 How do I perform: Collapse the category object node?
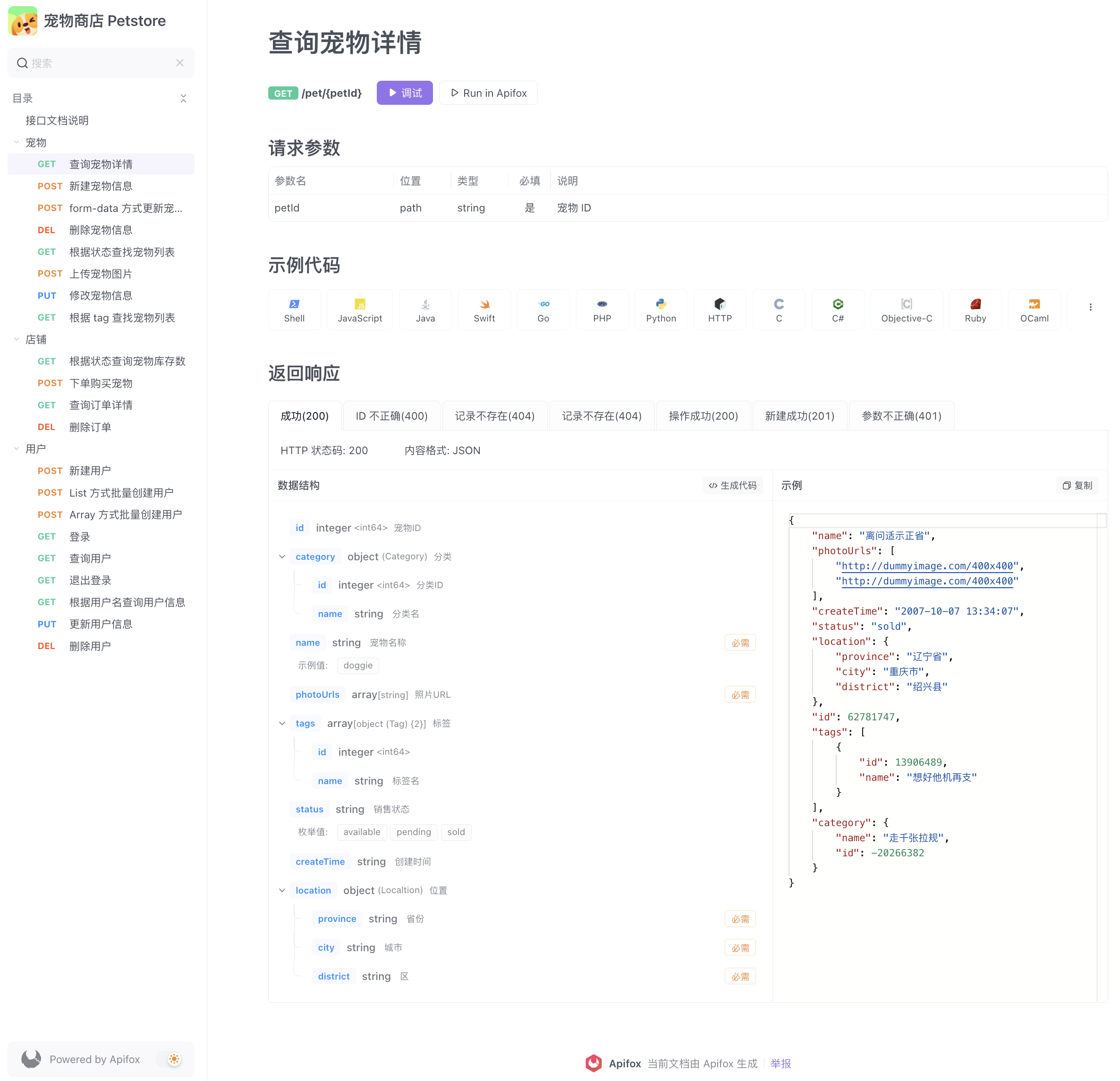[282, 557]
